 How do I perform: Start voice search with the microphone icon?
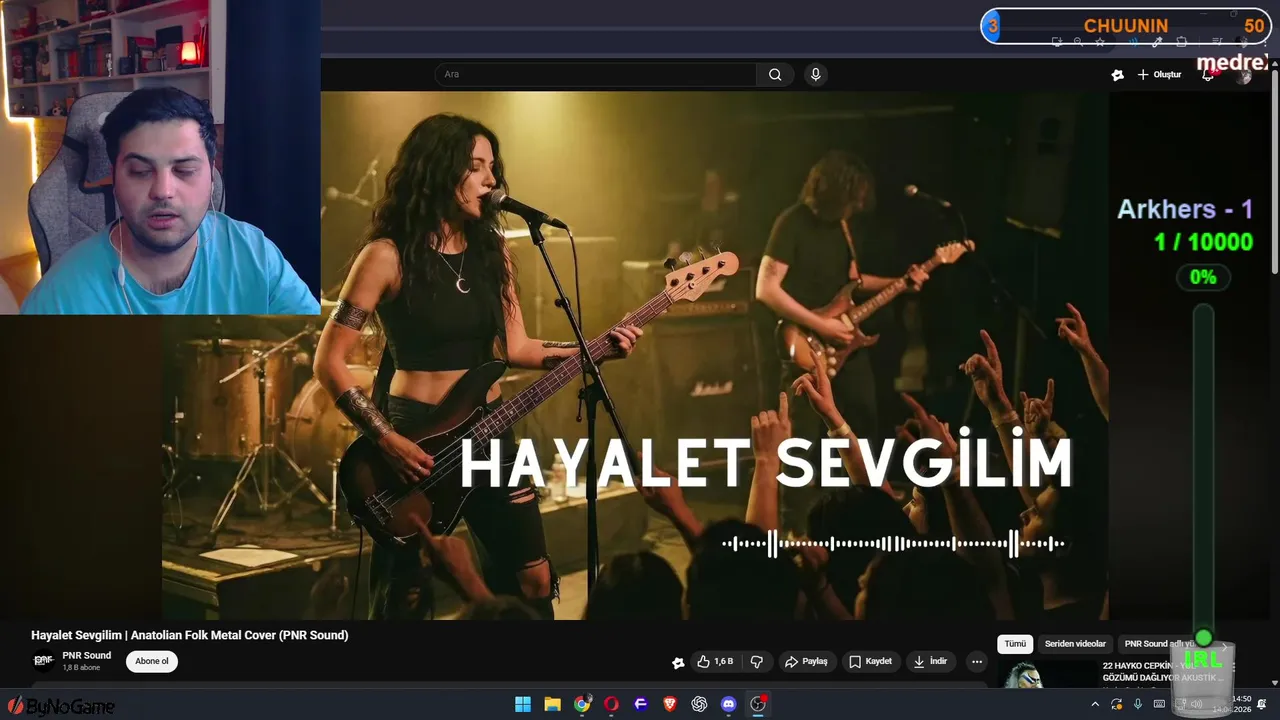point(816,74)
